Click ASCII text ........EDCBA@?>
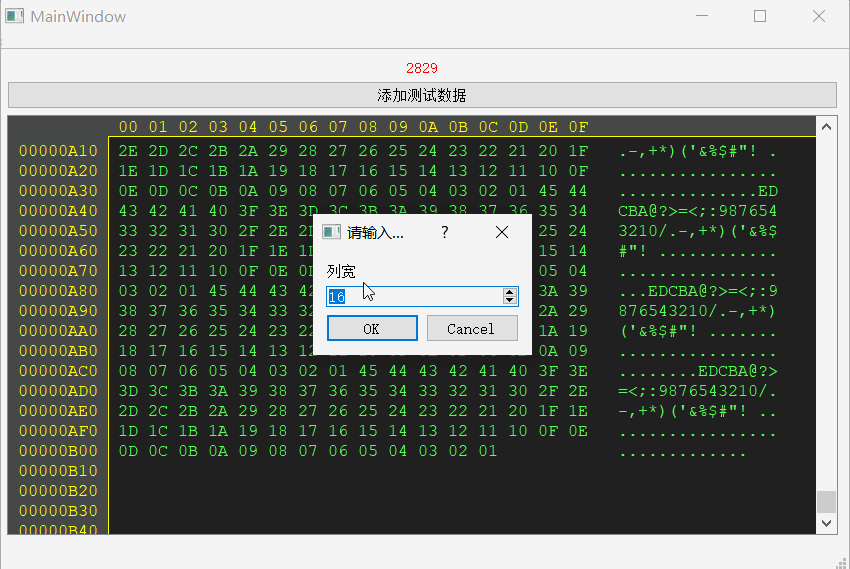The height and width of the screenshot is (569, 850). click(x=698, y=371)
